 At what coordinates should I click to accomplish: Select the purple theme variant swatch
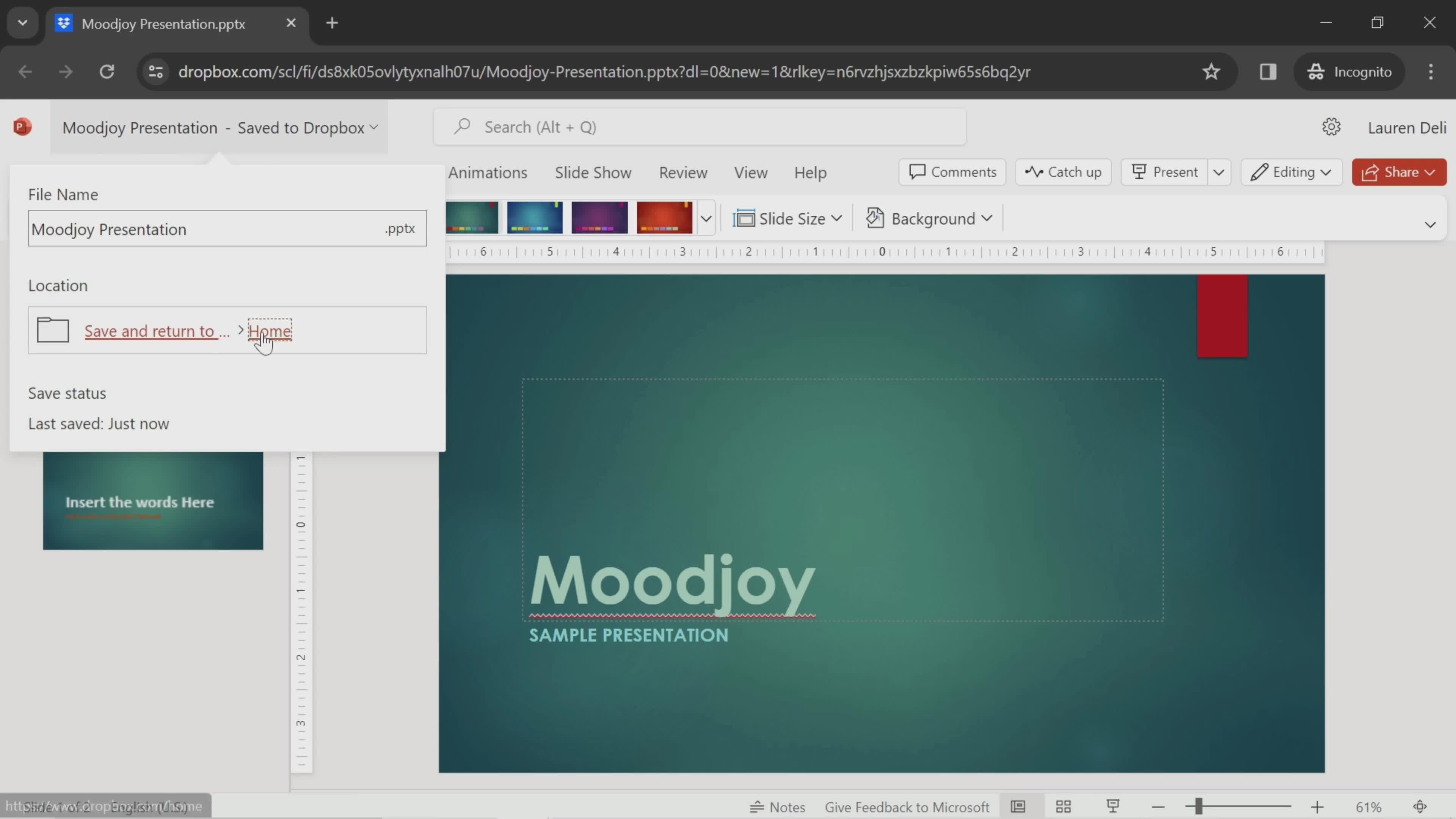click(600, 218)
